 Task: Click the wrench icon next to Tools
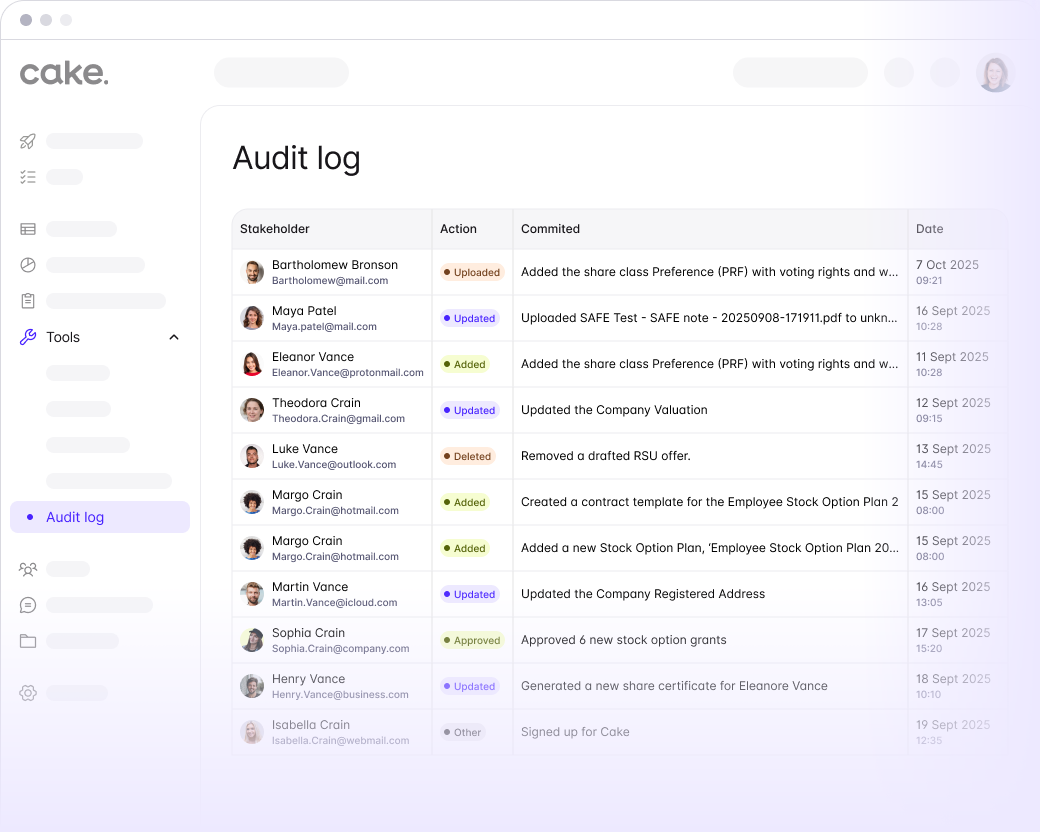(x=27, y=337)
